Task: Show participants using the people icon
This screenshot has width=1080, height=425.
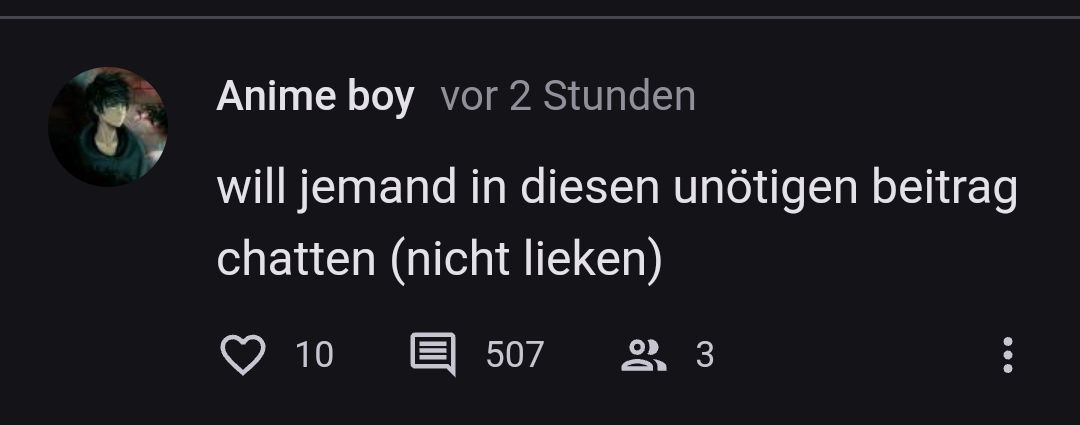Action: 644,355
